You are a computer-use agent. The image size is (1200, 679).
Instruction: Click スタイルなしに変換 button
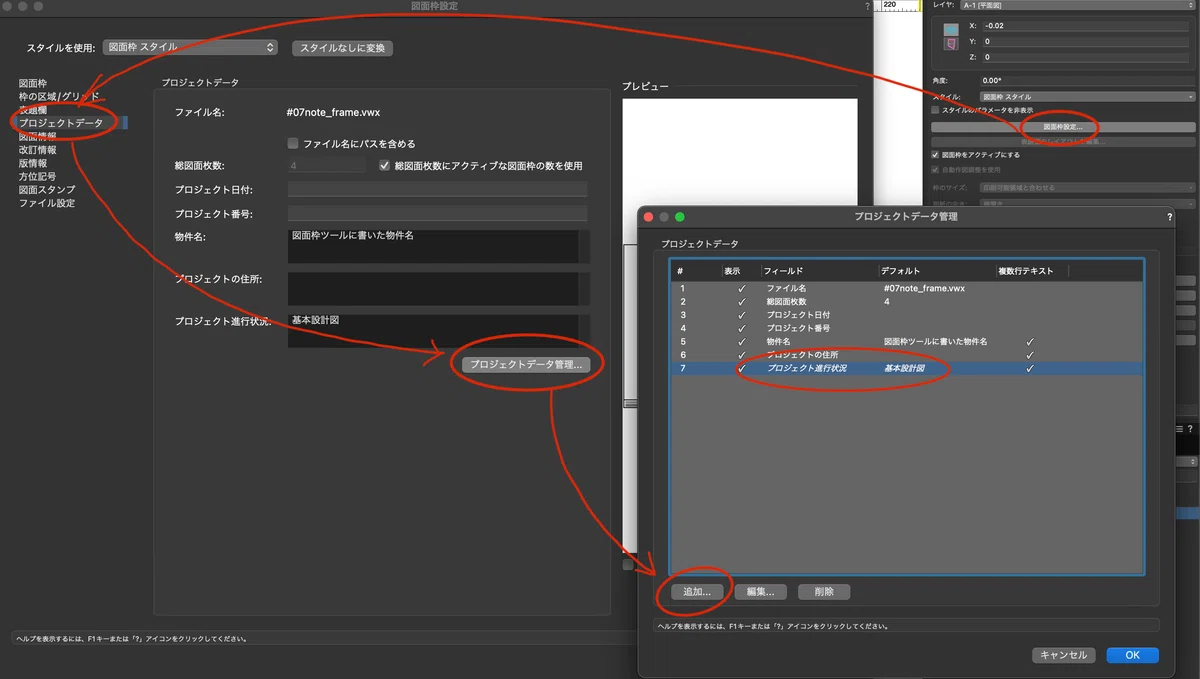(342, 48)
